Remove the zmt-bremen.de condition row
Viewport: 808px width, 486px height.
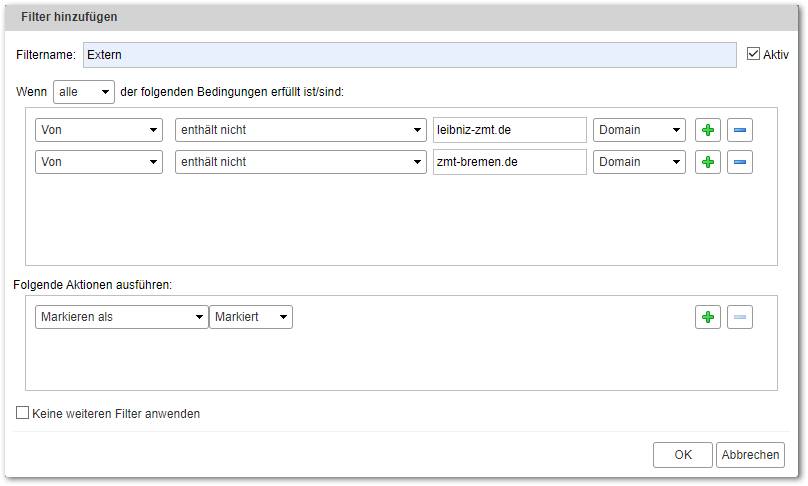(x=739, y=162)
